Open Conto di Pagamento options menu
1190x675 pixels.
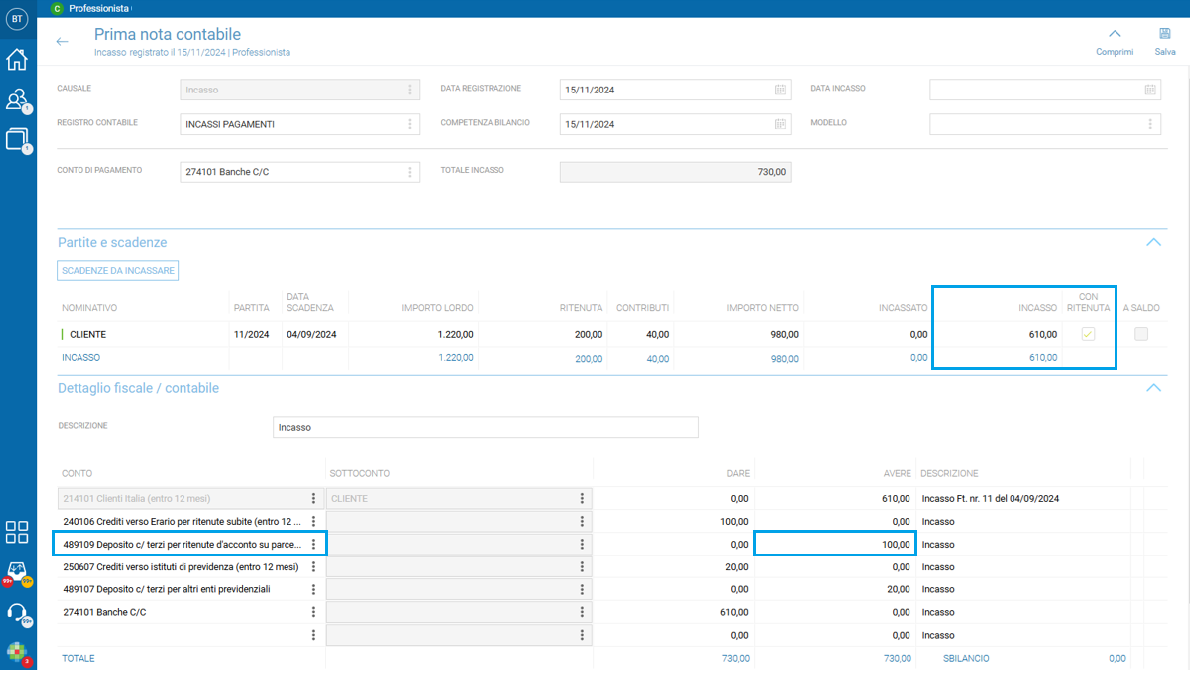pos(410,172)
